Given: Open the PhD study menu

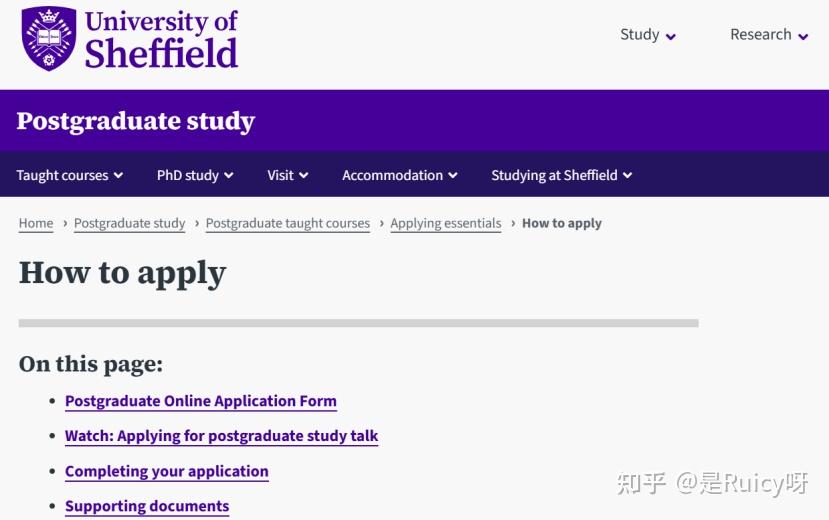Looking at the screenshot, I should click(195, 175).
